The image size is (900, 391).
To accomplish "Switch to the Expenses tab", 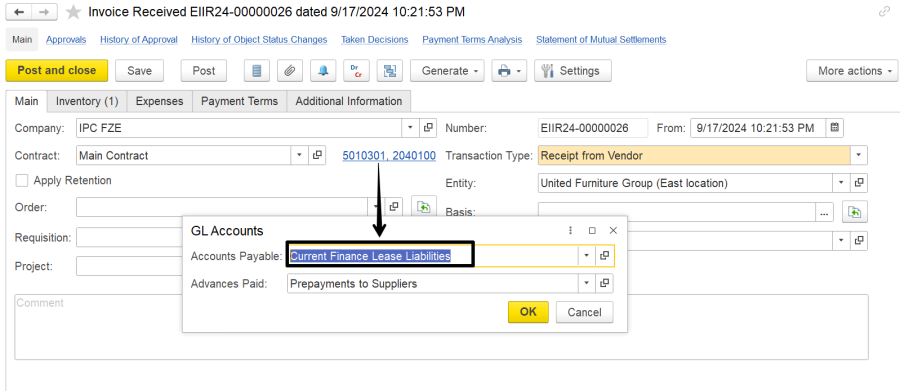I will [160, 102].
